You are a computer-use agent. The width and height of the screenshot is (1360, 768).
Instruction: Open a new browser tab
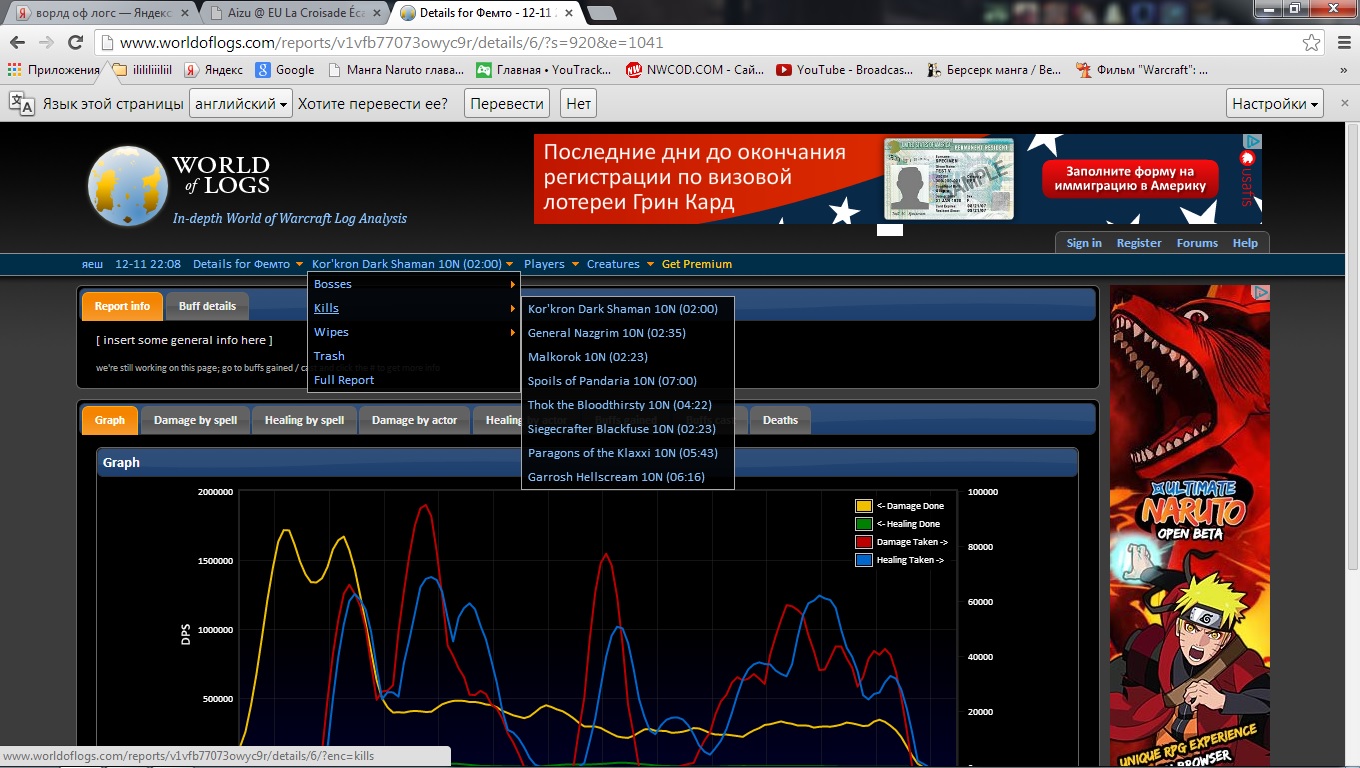tap(601, 13)
